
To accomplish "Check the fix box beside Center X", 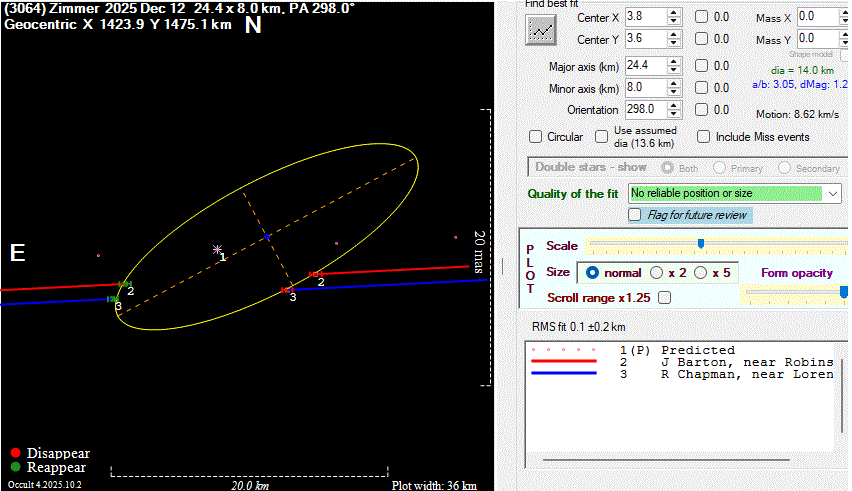I will tap(702, 17).
